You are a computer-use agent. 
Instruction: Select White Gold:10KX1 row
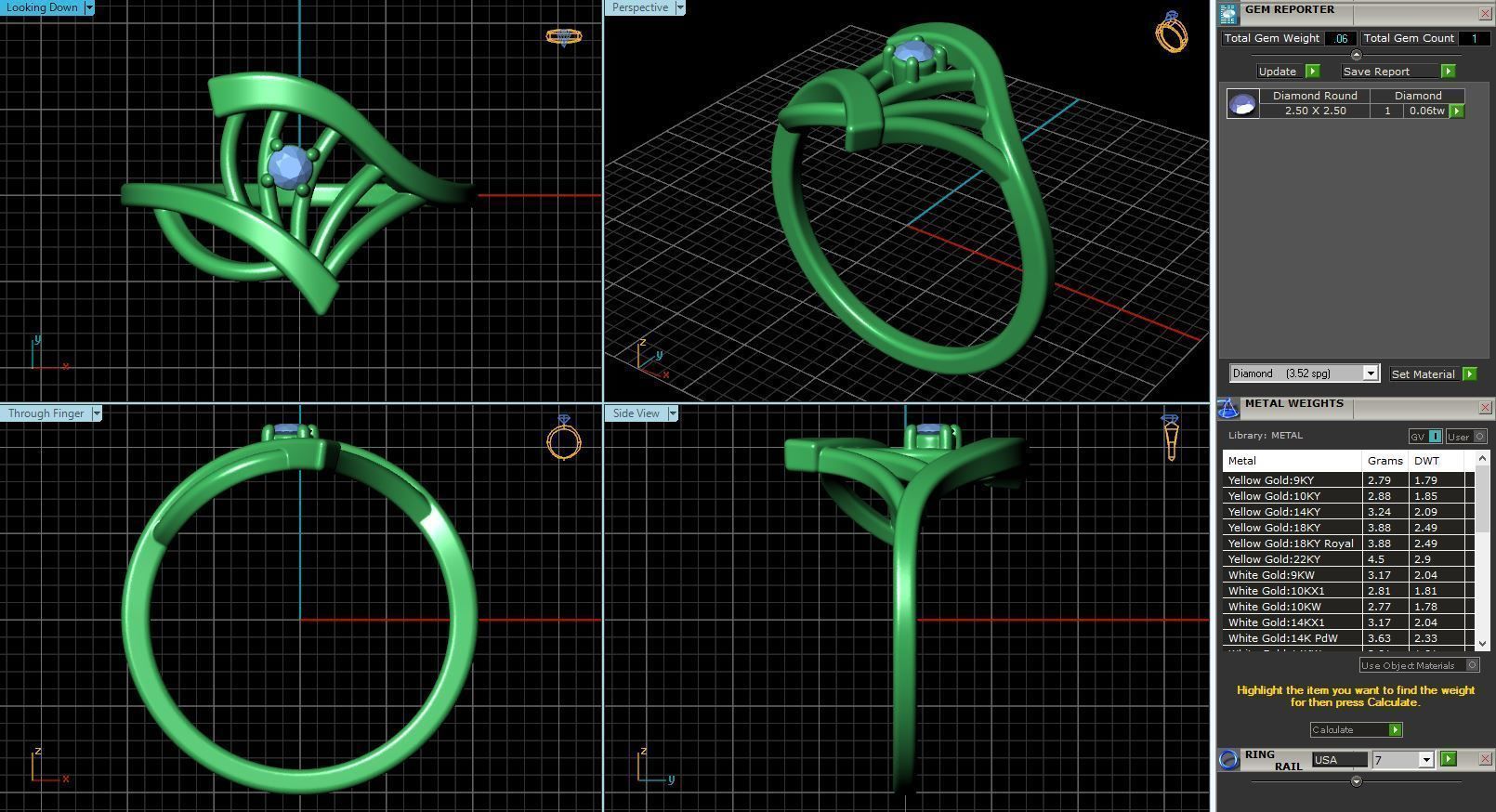1347,591
